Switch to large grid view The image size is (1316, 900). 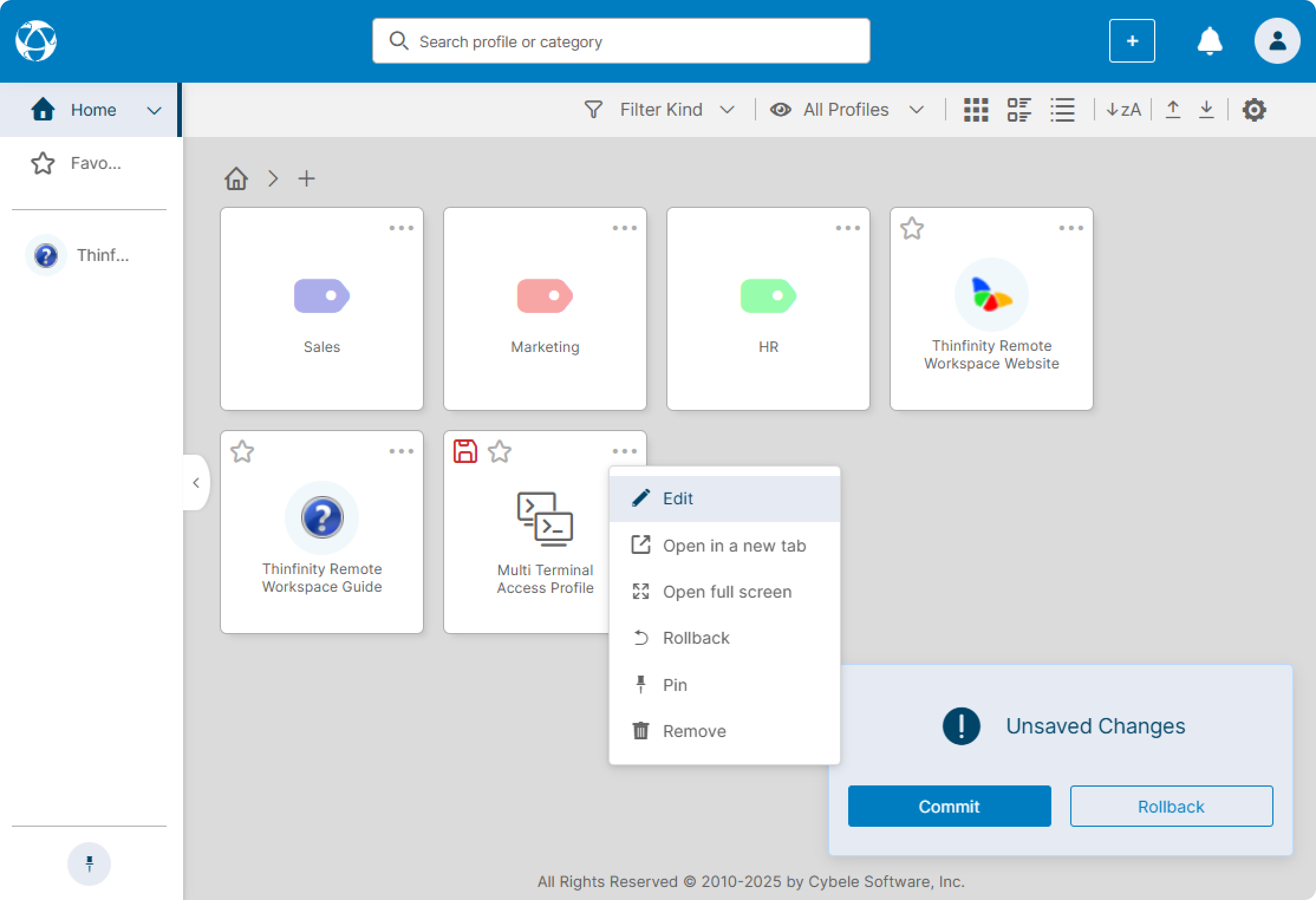[x=976, y=110]
